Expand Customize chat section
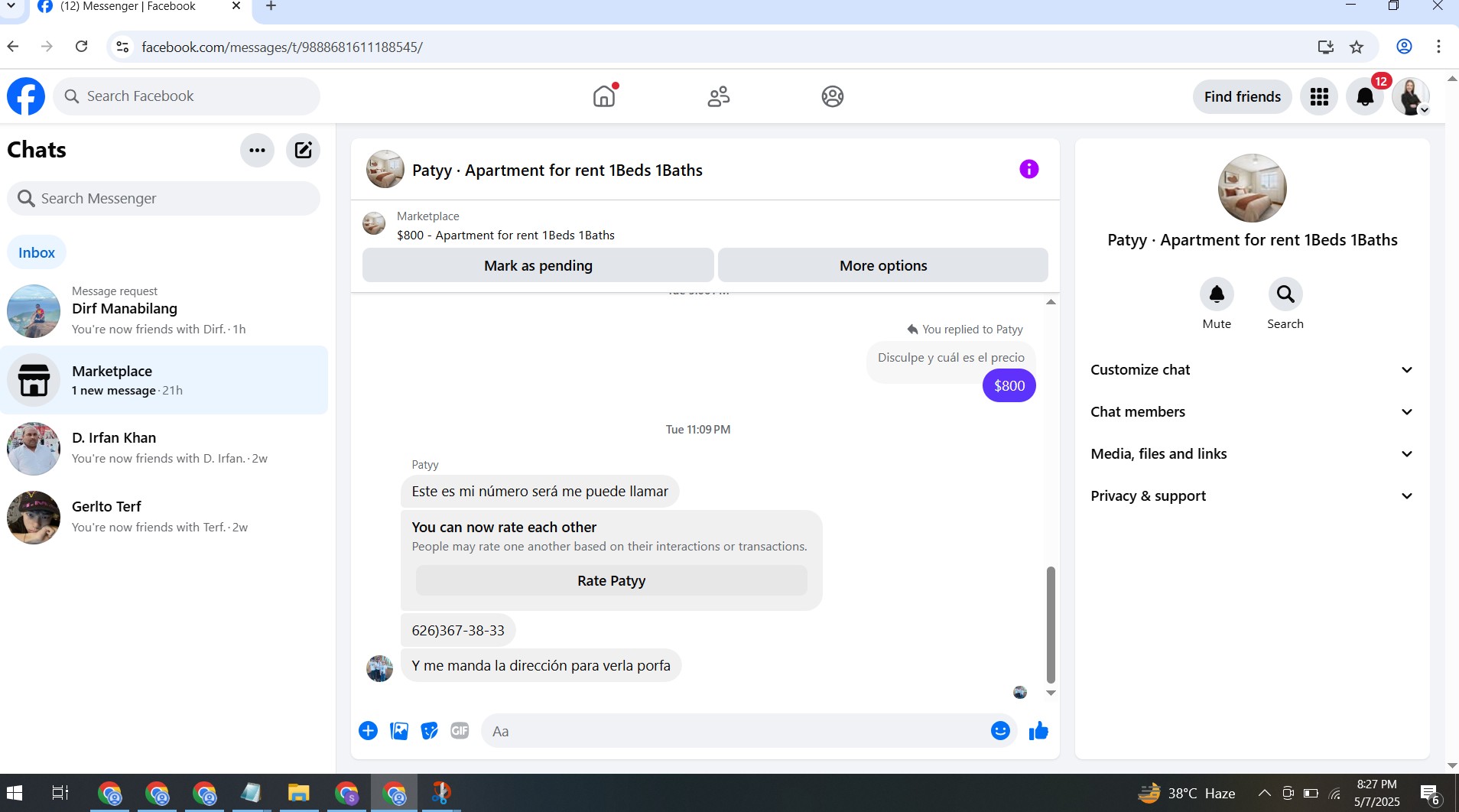1459x812 pixels. tap(1252, 370)
